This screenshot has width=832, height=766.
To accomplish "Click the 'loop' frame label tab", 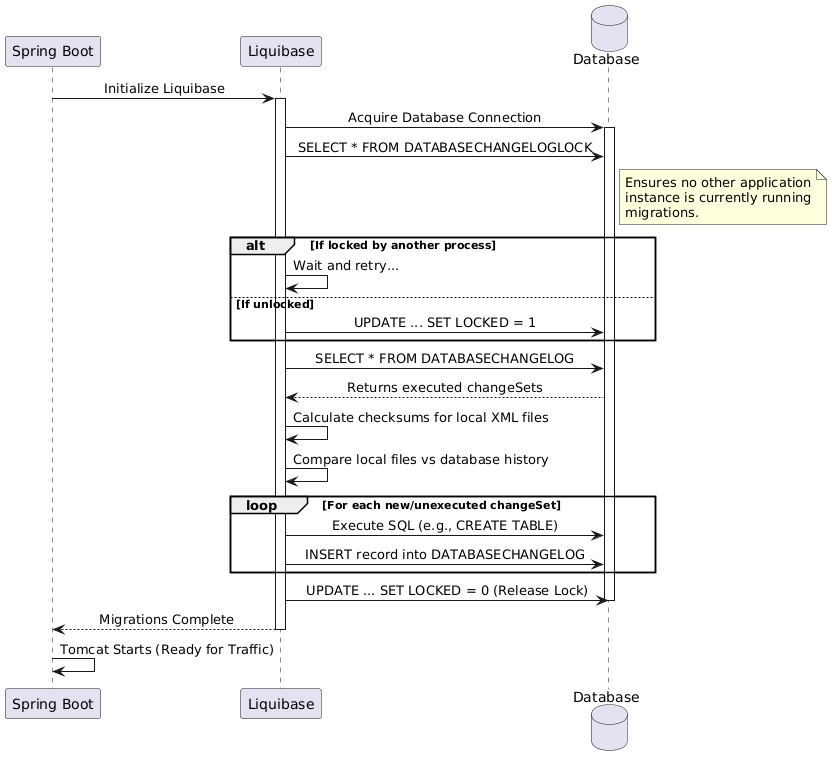I will click(268, 505).
